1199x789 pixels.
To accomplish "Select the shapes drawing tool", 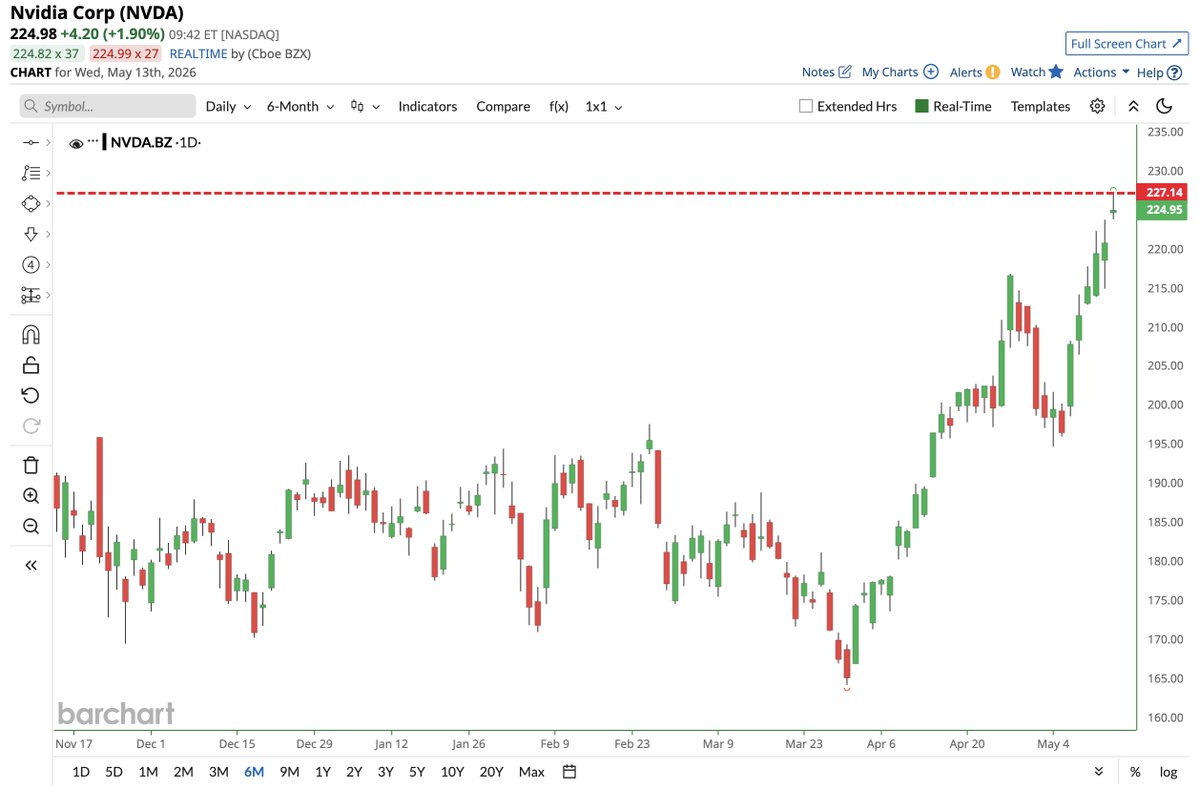I will [31, 203].
